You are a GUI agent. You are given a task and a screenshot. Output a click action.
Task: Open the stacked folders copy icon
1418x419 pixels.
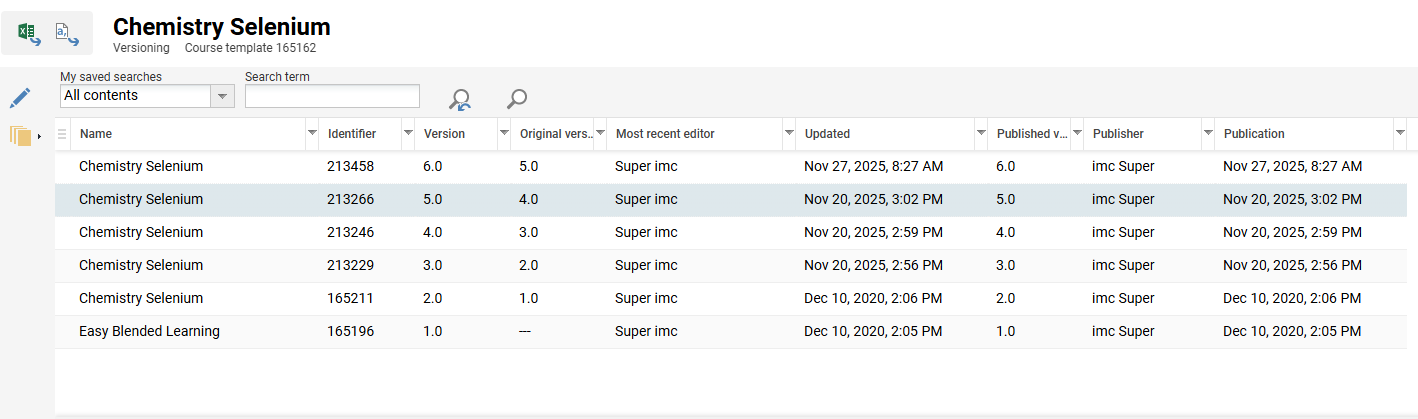point(21,135)
